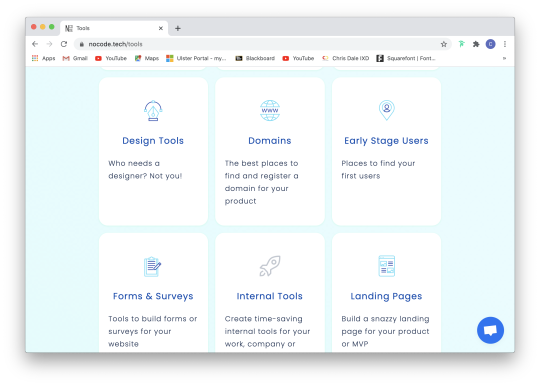Click the Forms & Surveys clipboard icon
The height and width of the screenshot is (386, 540).
coord(153,266)
